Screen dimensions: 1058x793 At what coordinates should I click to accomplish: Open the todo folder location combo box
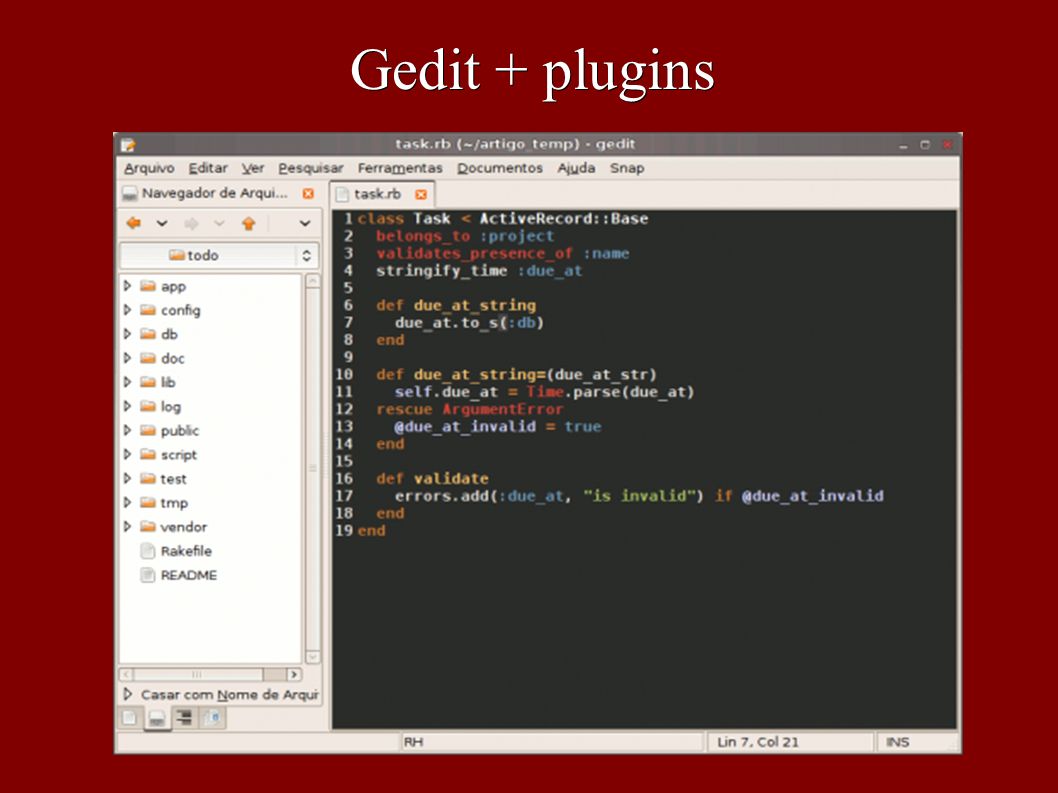click(x=219, y=255)
